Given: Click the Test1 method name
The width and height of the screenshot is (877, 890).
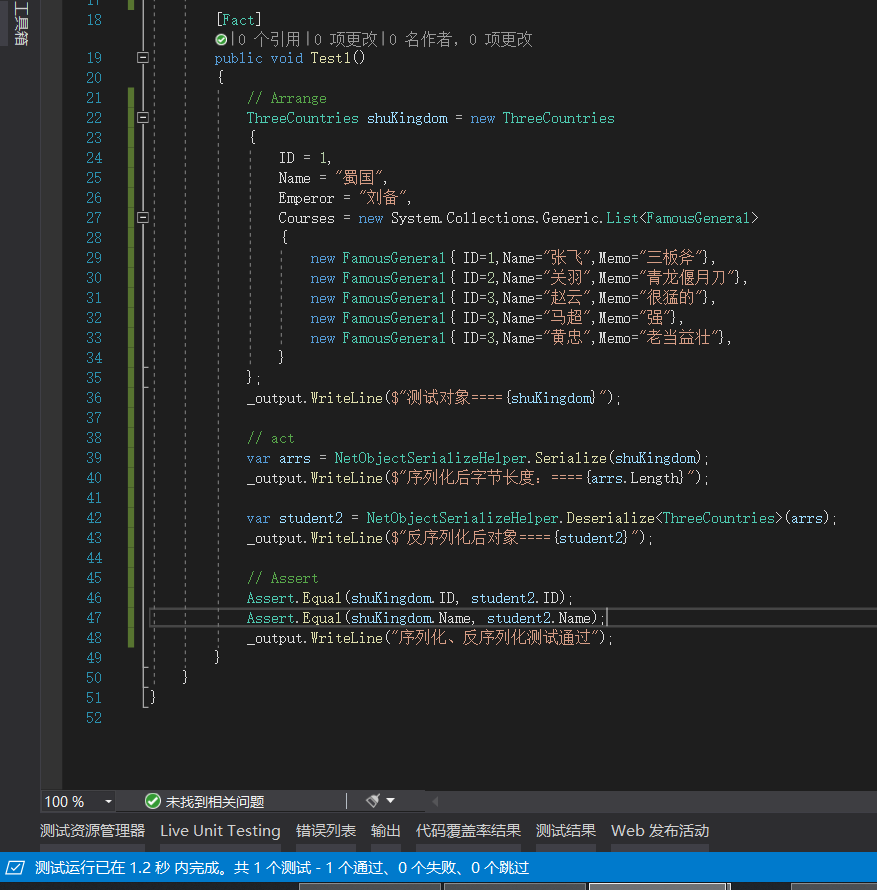Looking at the screenshot, I should pos(330,58).
